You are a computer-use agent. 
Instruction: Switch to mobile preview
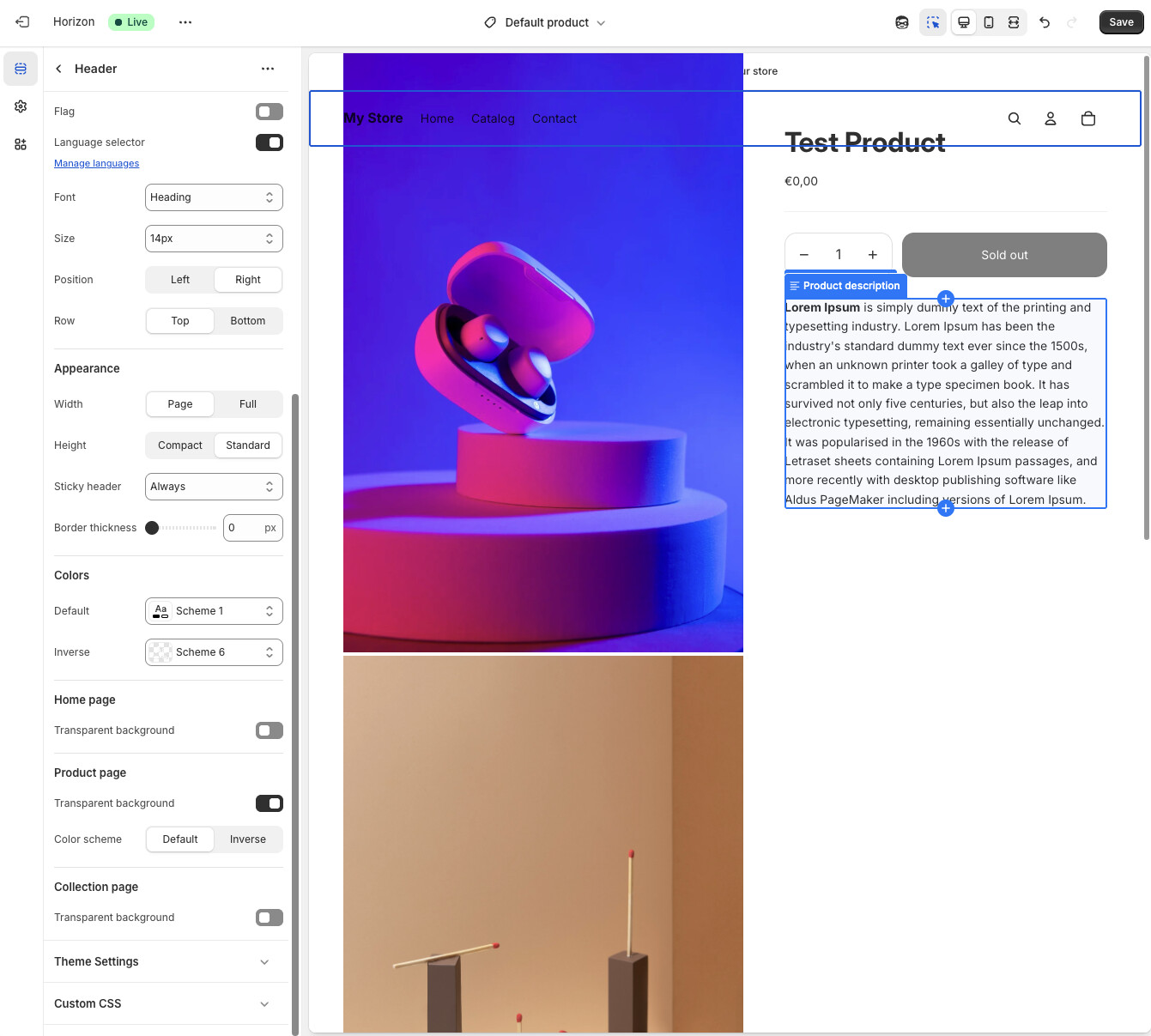[989, 22]
